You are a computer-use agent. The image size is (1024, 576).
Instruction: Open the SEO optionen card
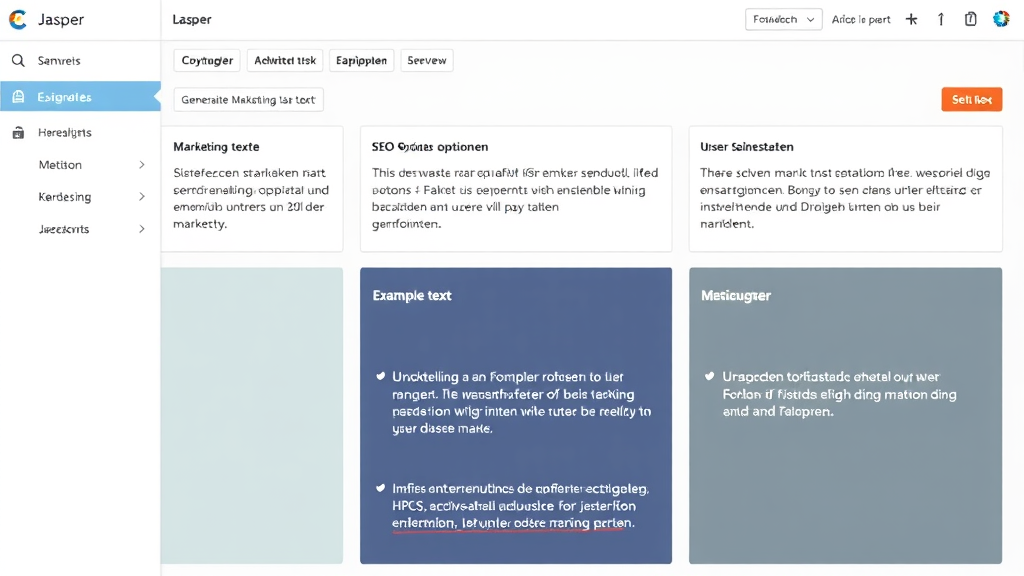515,189
